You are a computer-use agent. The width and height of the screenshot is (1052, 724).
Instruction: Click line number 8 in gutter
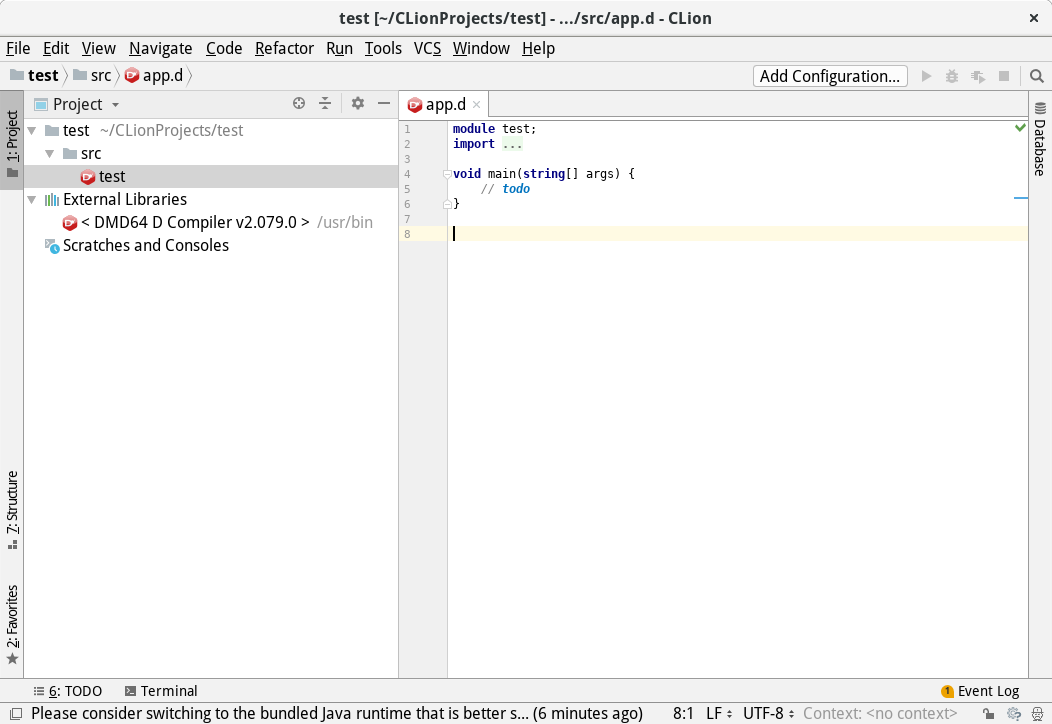[407, 234]
